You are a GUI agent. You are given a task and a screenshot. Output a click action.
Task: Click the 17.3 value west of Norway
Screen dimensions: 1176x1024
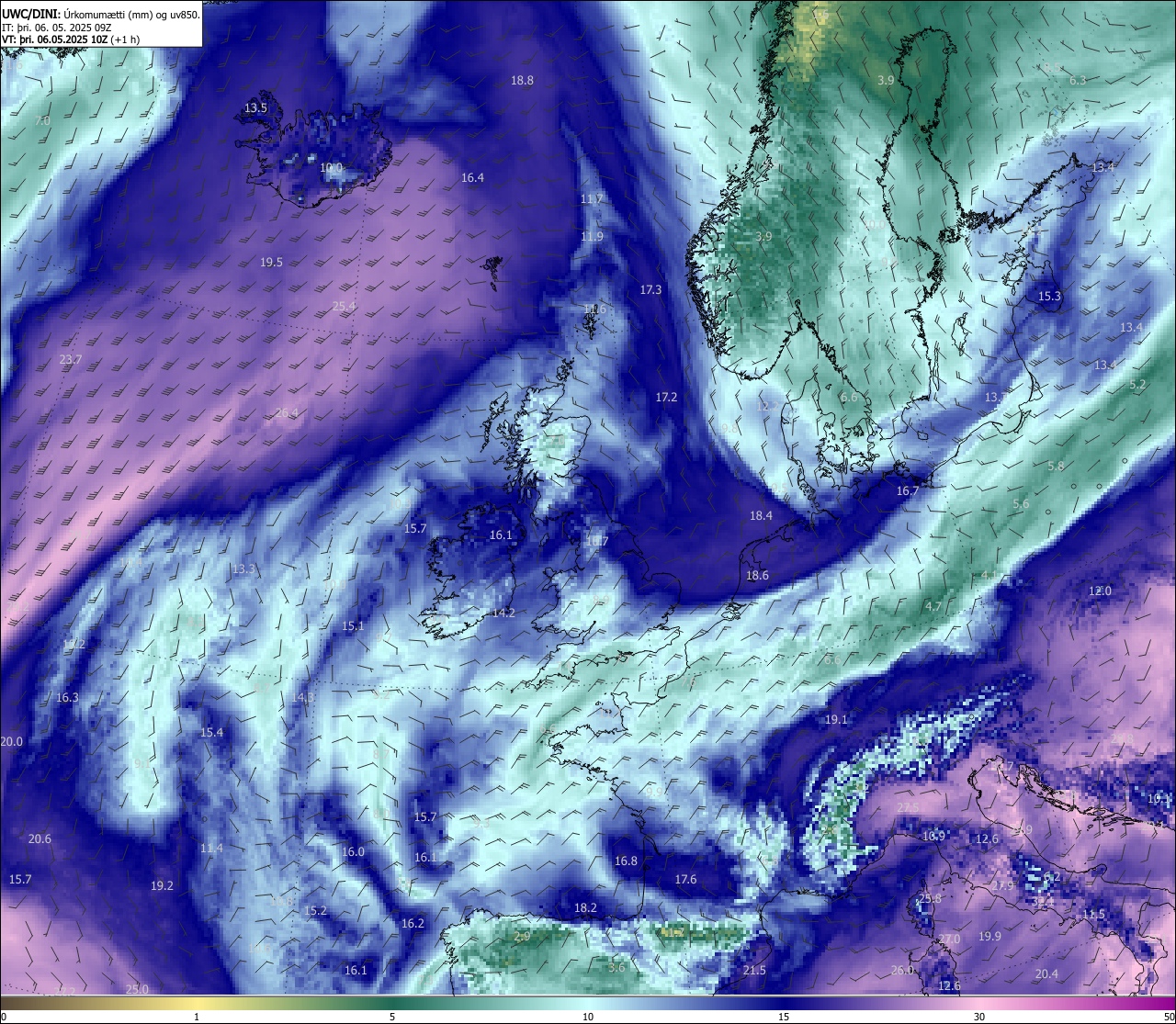coord(650,289)
